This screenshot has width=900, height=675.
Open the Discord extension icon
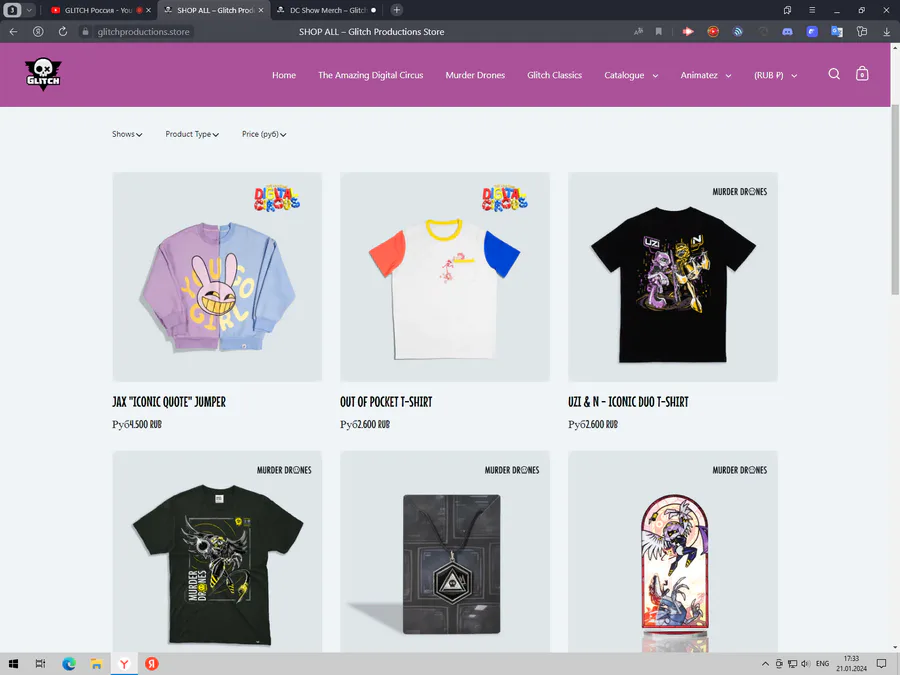pyautogui.click(x=787, y=32)
